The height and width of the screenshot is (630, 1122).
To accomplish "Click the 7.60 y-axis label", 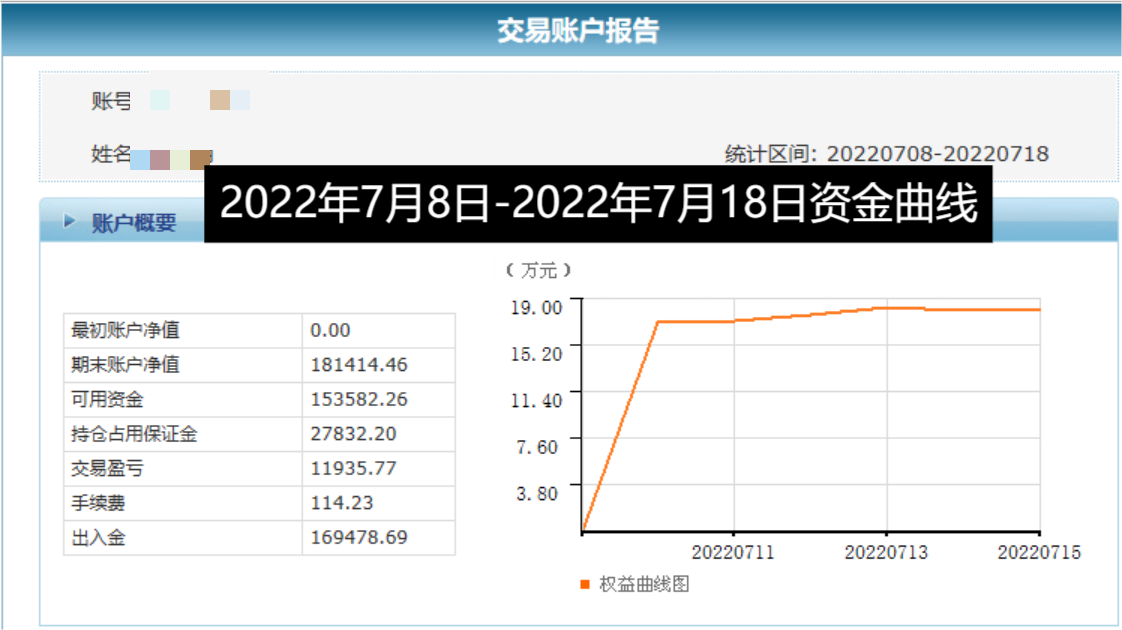I will [x=537, y=447].
